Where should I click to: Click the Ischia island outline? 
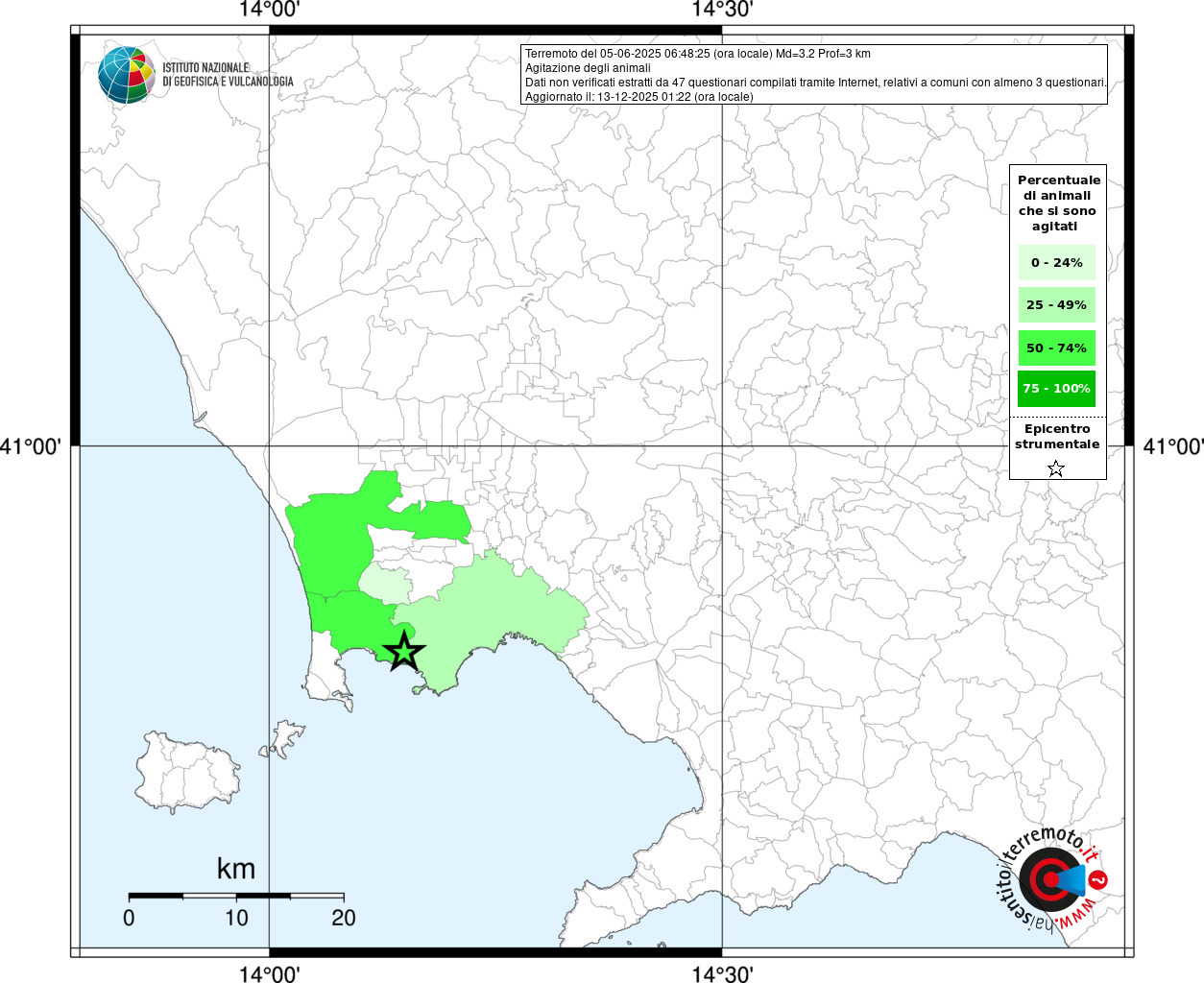[188, 773]
